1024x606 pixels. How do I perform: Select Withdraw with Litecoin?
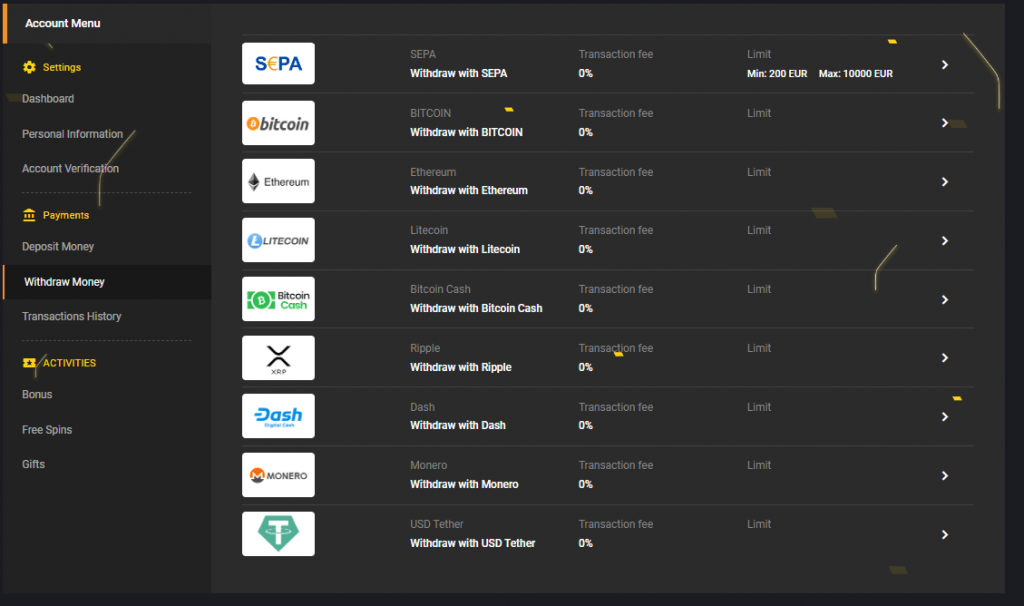tap(465, 249)
